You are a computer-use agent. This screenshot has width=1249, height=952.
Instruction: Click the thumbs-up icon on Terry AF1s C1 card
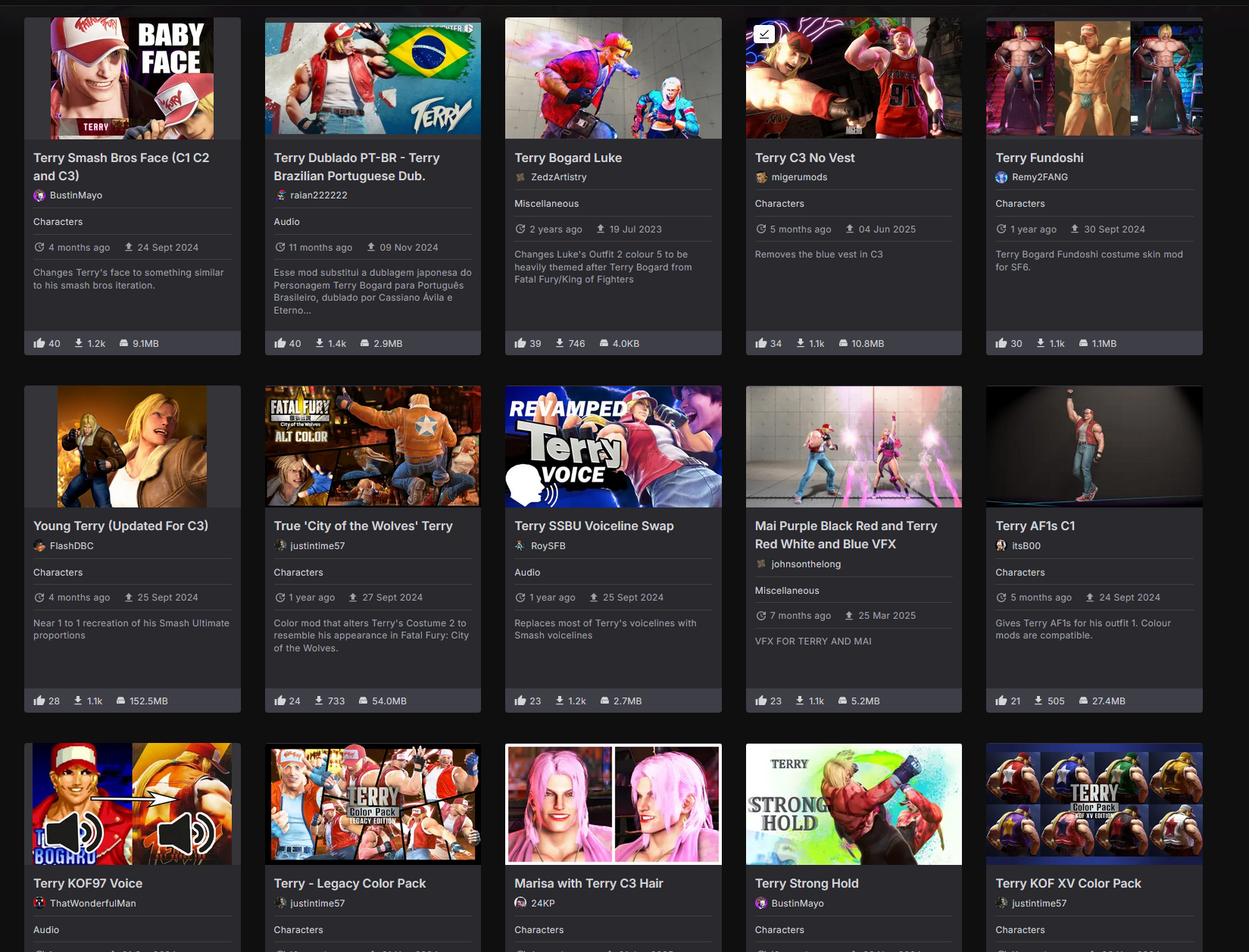1001,701
